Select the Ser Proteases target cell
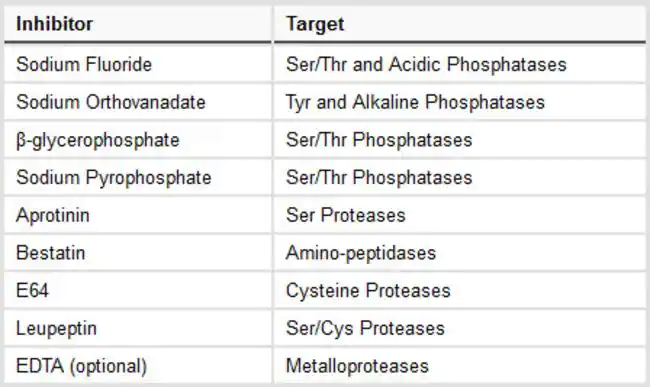The width and height of the screenshot is (650, 387). point(460,215)
